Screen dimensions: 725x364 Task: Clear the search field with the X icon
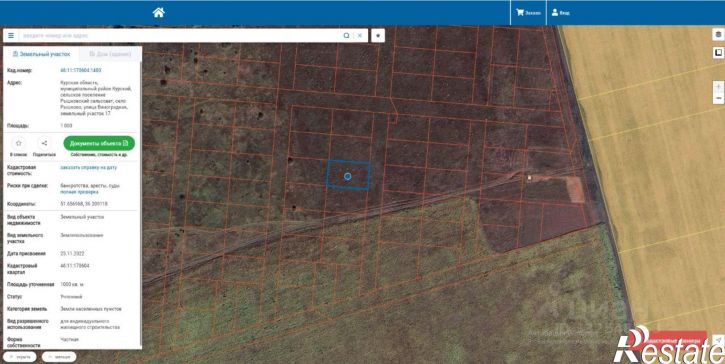tap(360, 36)
